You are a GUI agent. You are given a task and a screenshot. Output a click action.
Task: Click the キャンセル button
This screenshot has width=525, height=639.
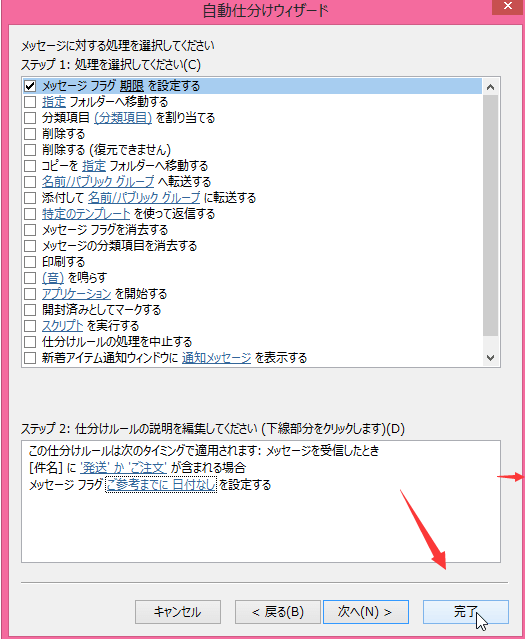click(x=178, y=612)
